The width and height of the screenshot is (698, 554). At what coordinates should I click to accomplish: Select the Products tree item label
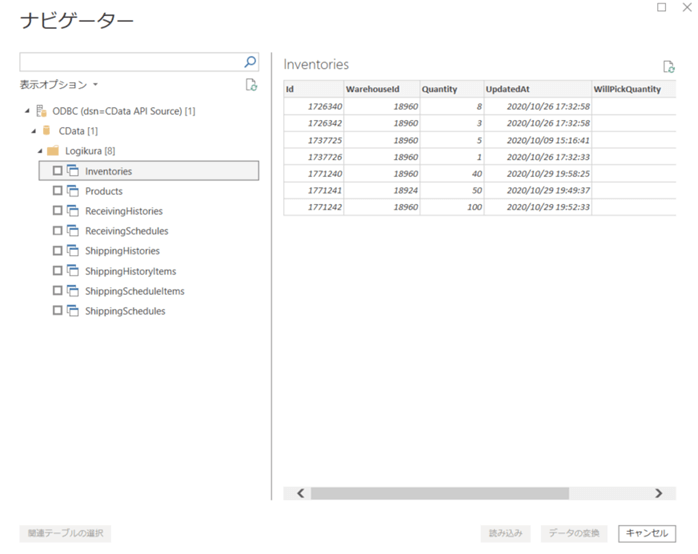tap(104, 191)
